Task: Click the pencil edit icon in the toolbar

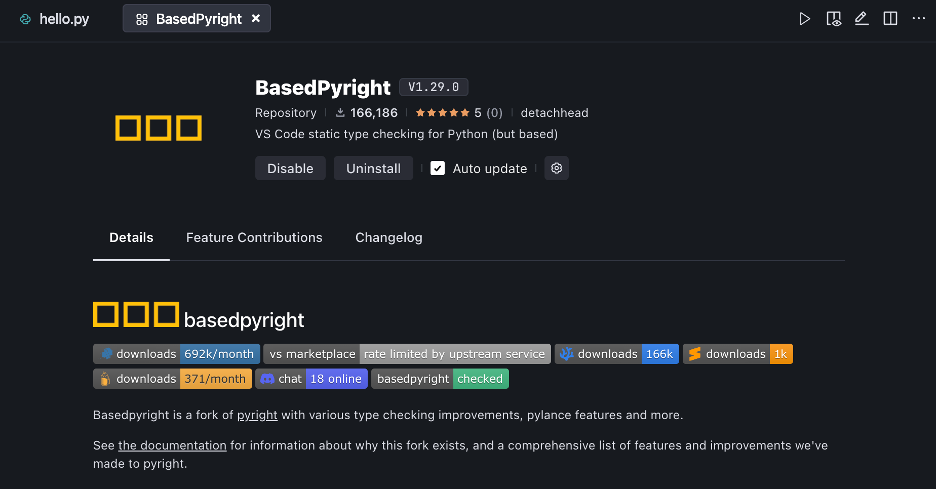Action: pos(861,19)
